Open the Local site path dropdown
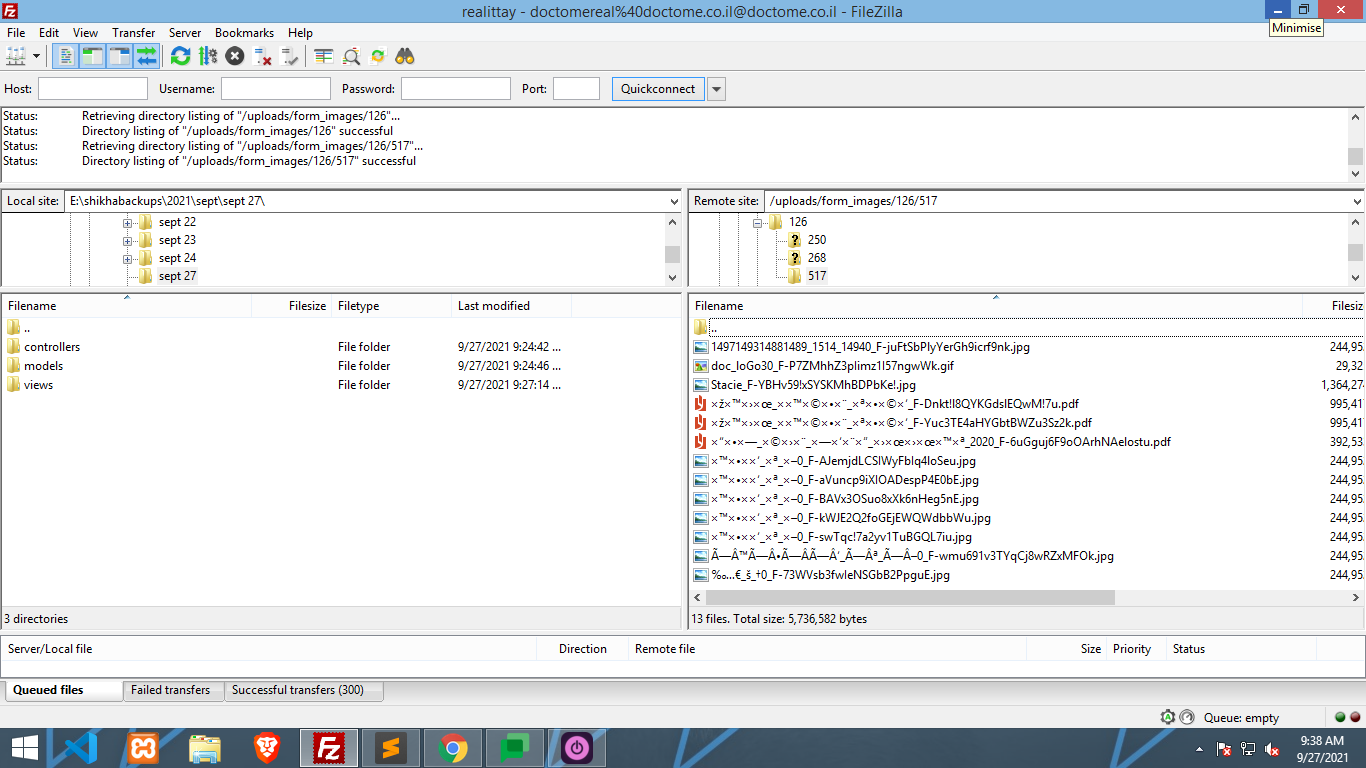The width and height of the screenshot is (1366, 768). point(673,201)
